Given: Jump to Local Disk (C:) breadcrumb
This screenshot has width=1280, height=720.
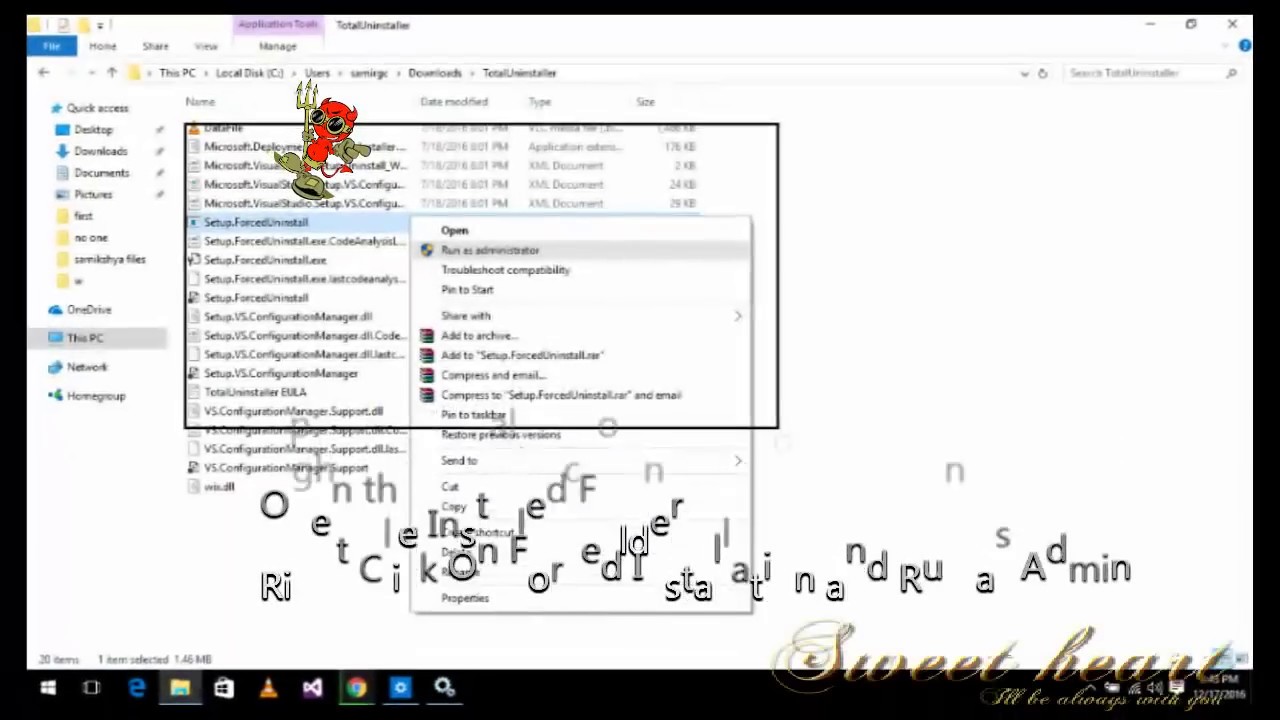Looking at the screenshot, I should [x=249, y=73].
